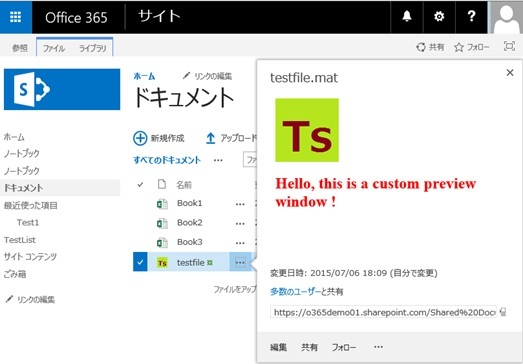Open the views ellipsis beside すべてのドキュメント
523x364 pixels.
coord(218,160)
